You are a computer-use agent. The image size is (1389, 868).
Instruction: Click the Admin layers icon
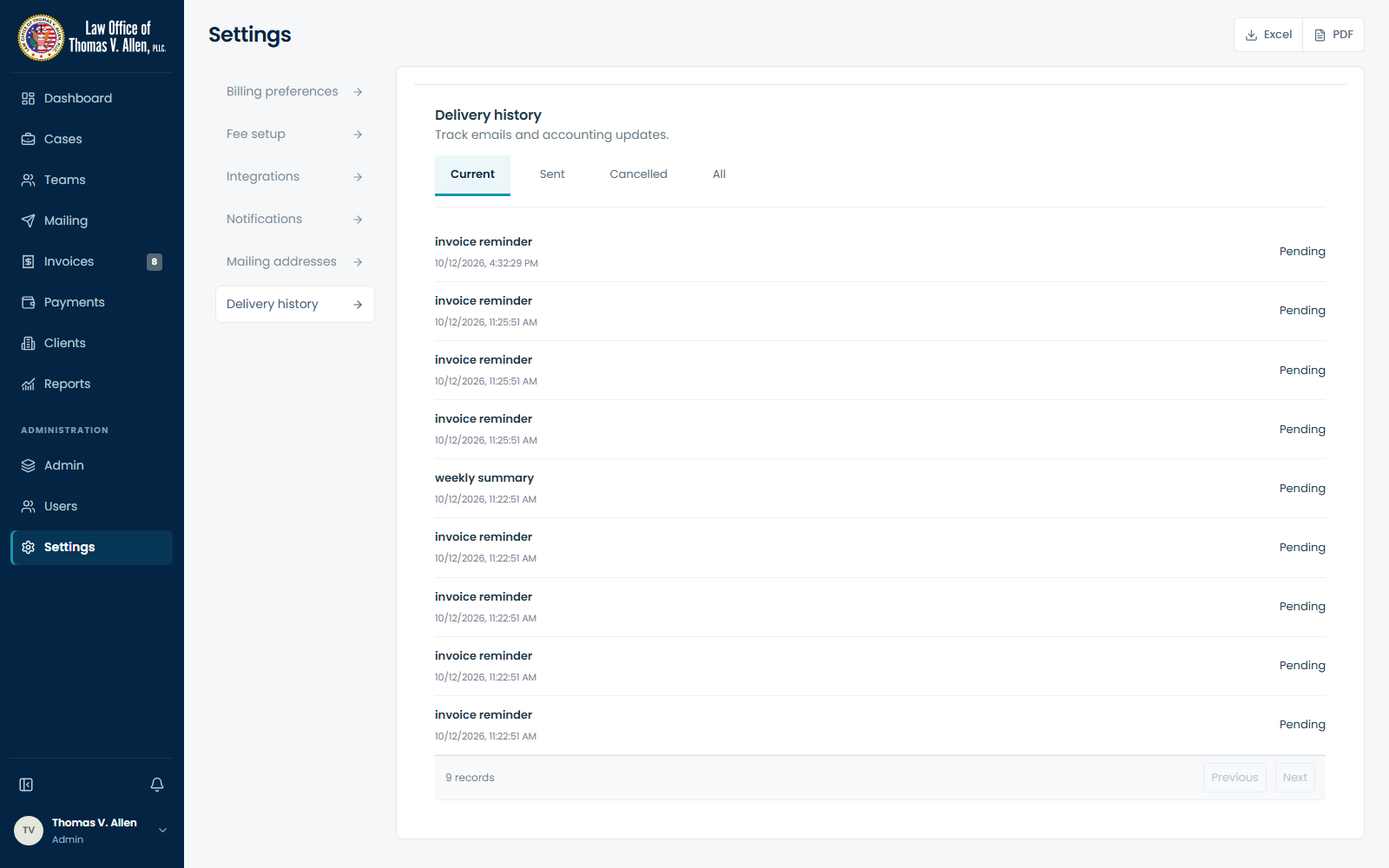(x=28, y=465)
